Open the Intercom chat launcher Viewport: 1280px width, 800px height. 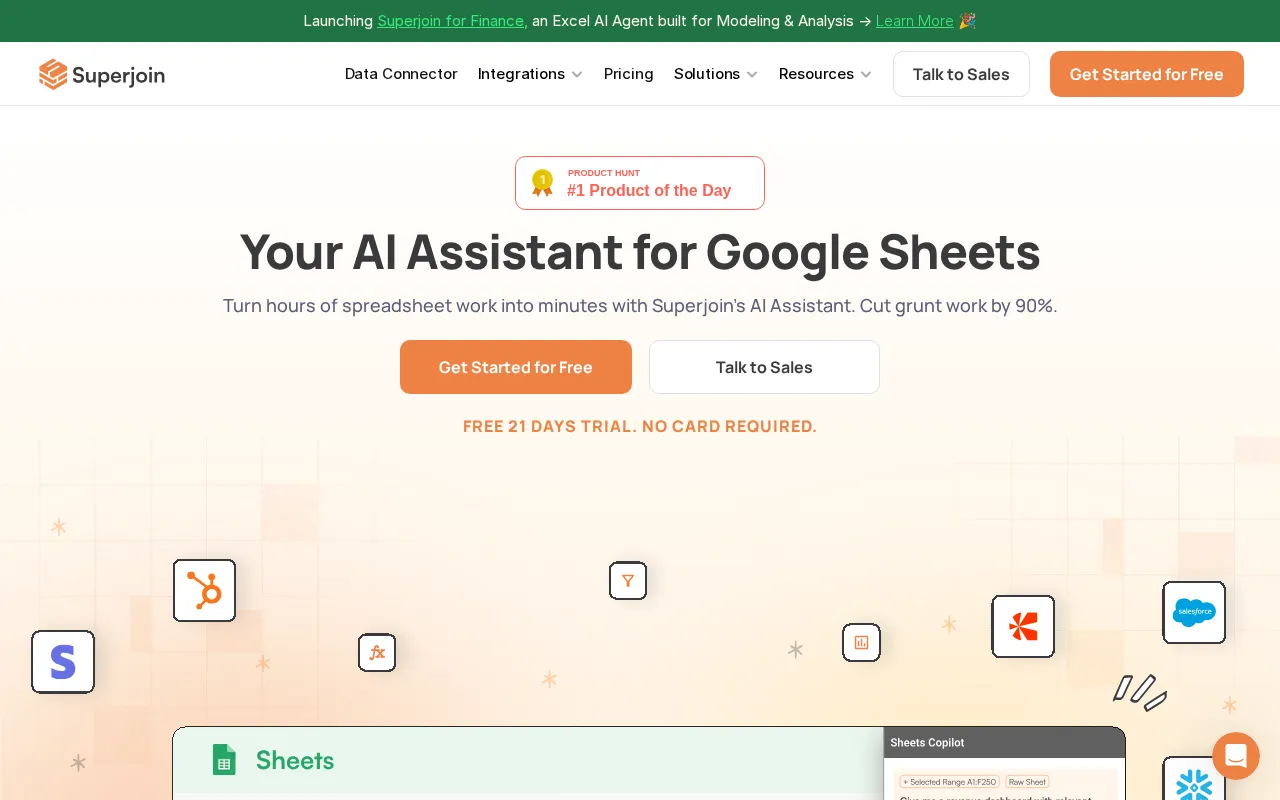[1236, 756]
